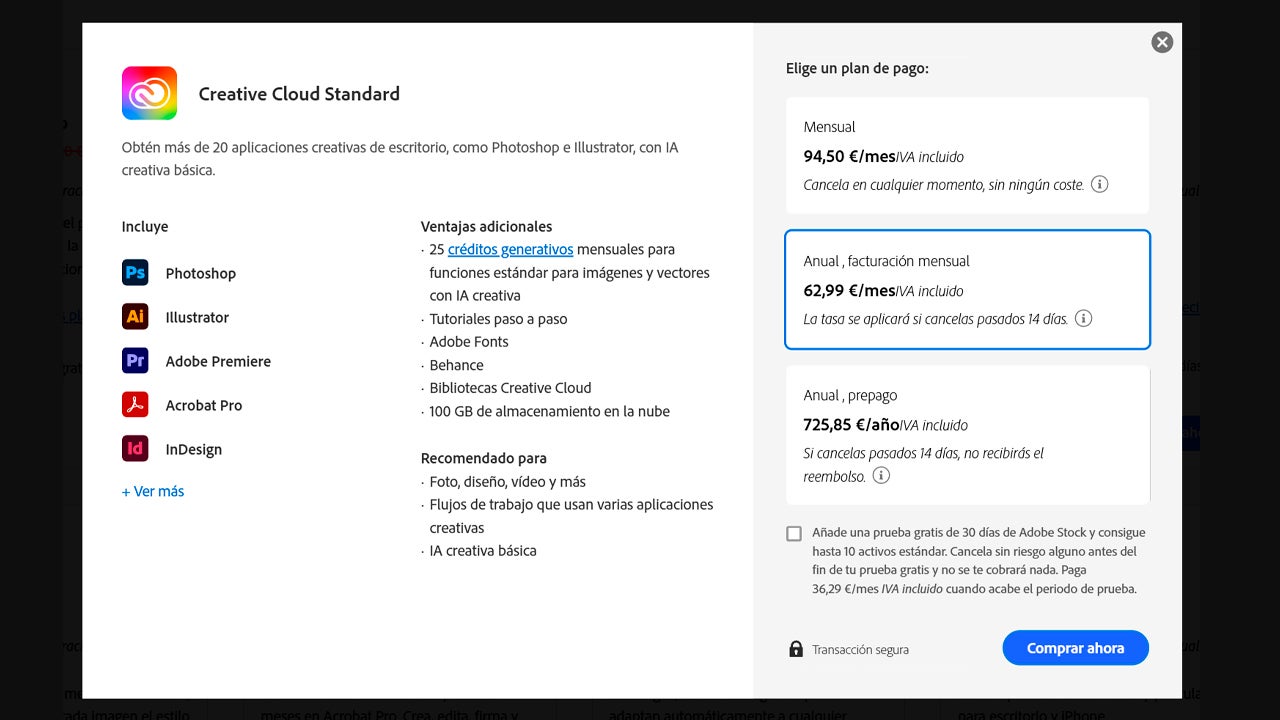This screenshot has height=720, width=1280.
Task: Click the Creative Cloud logo icon
Action: [x=149, y=93]
